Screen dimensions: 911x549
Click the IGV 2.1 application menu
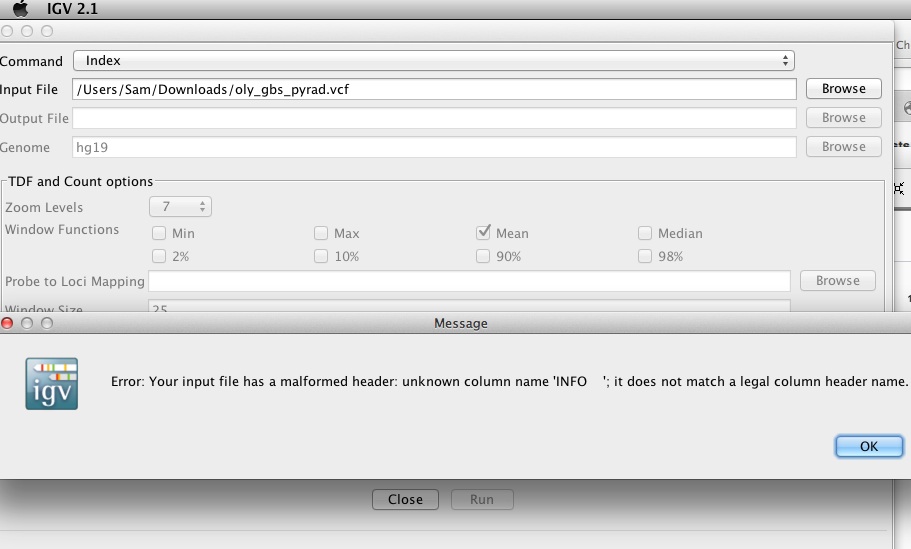[72, 9]
